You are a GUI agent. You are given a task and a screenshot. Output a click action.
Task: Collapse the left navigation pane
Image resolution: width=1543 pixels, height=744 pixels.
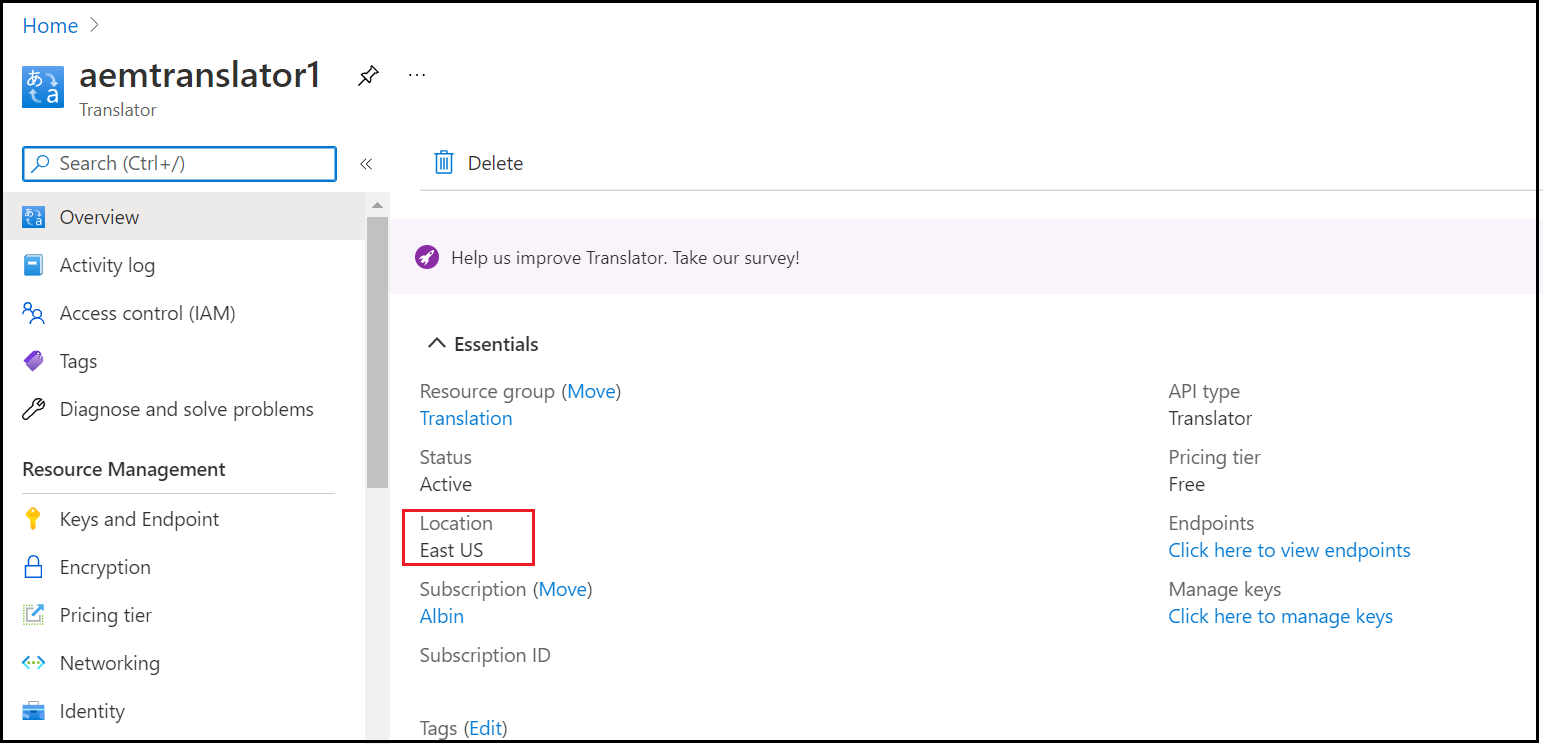(x=366, y=163)
